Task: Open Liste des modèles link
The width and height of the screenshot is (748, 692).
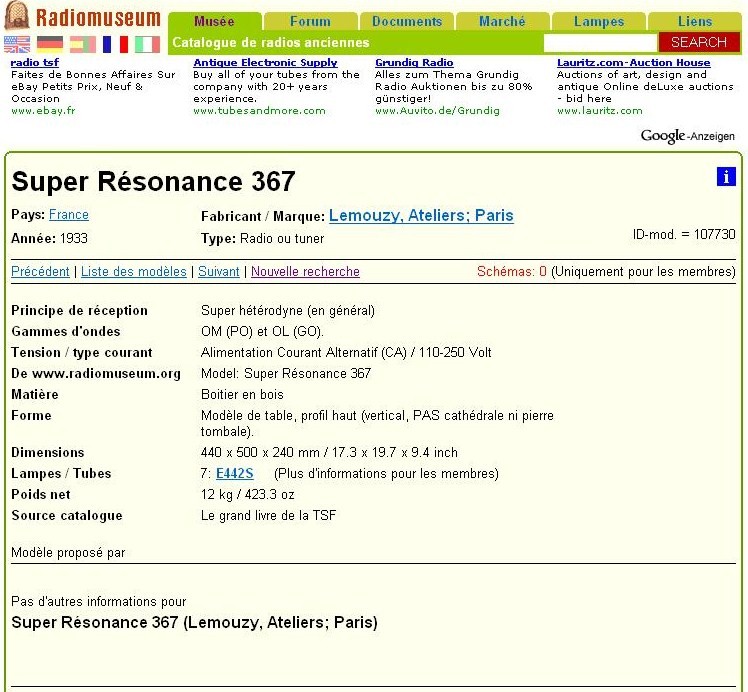Action: pos(134,271)
